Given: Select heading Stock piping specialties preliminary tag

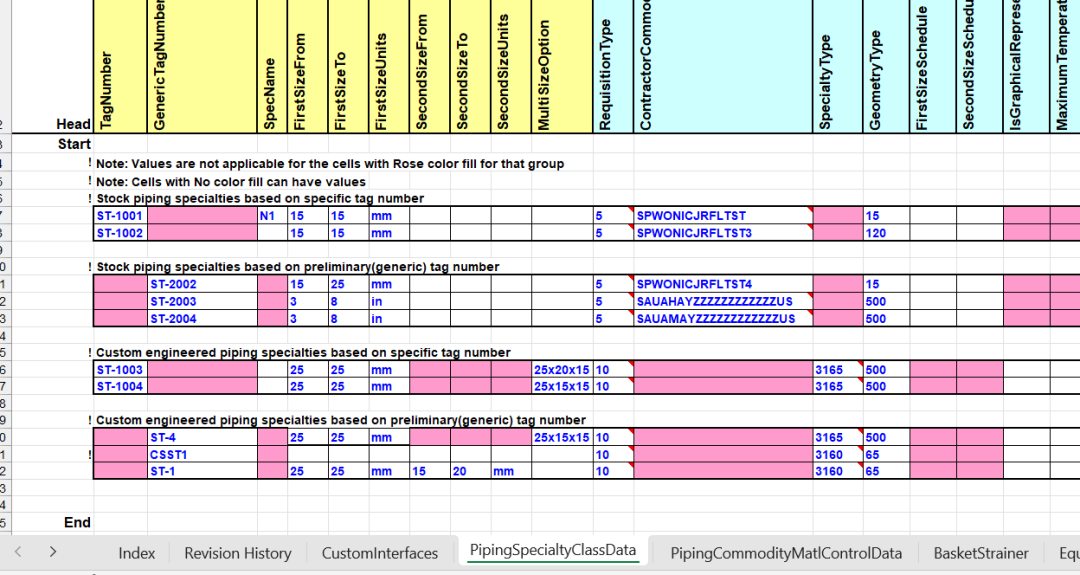Looking at the screenshot, I should (298, 266).
